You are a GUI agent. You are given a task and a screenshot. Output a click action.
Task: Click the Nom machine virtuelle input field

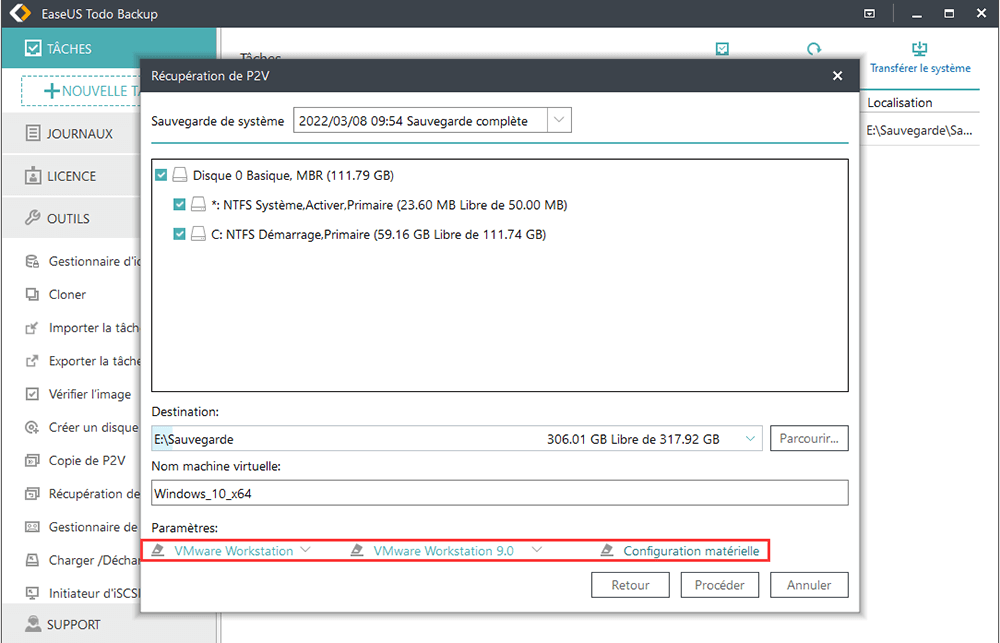point(499,493)
